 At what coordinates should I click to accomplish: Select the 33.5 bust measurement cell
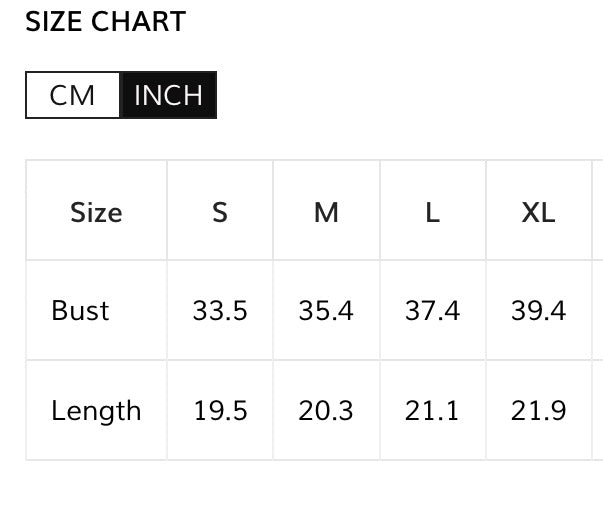(220, 311)
